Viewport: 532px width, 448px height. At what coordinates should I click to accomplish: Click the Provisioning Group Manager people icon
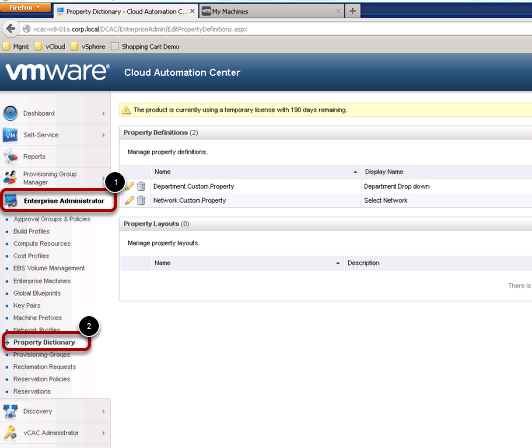tap(10, 178)
